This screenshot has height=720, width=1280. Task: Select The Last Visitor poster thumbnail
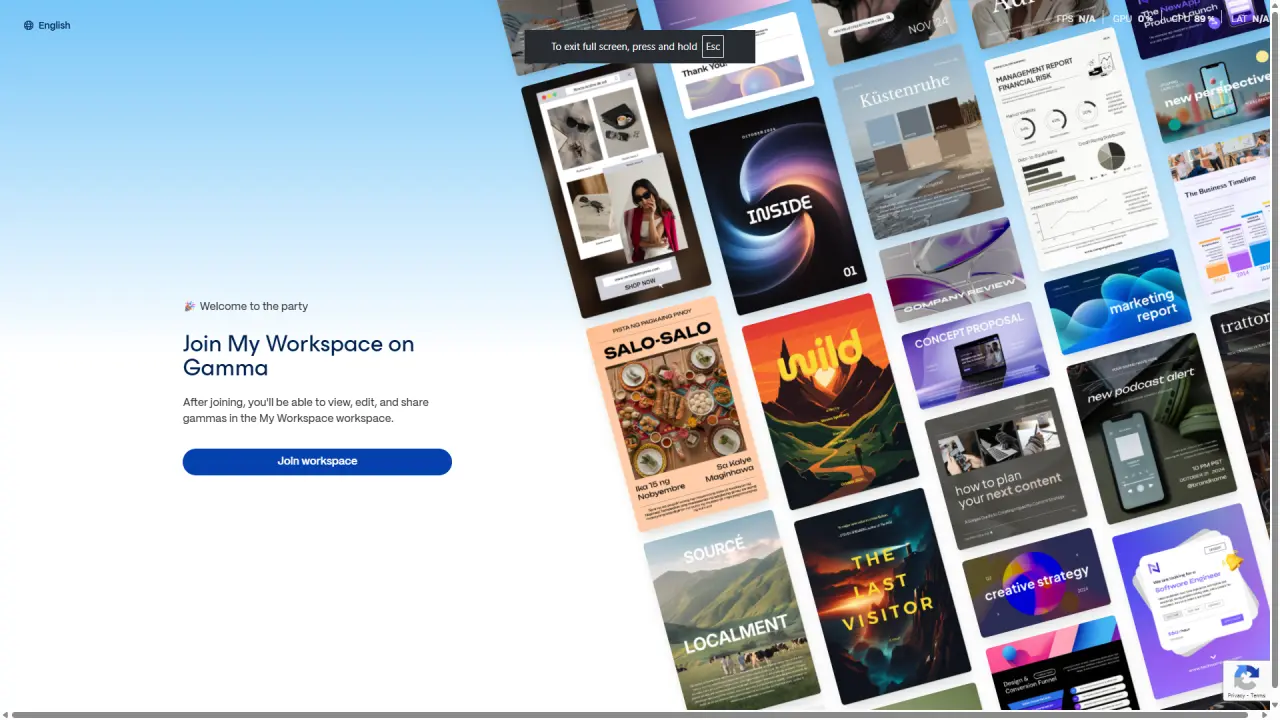(882, 596)
